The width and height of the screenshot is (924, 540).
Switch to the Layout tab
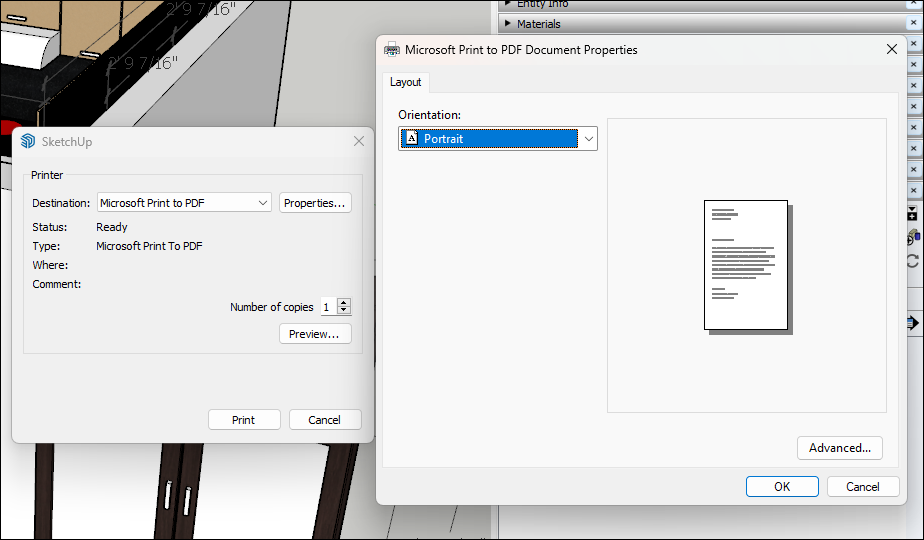pos(405,82)
